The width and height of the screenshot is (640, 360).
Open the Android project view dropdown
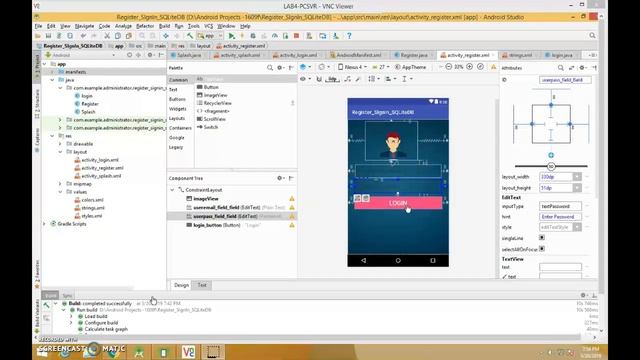80,55
